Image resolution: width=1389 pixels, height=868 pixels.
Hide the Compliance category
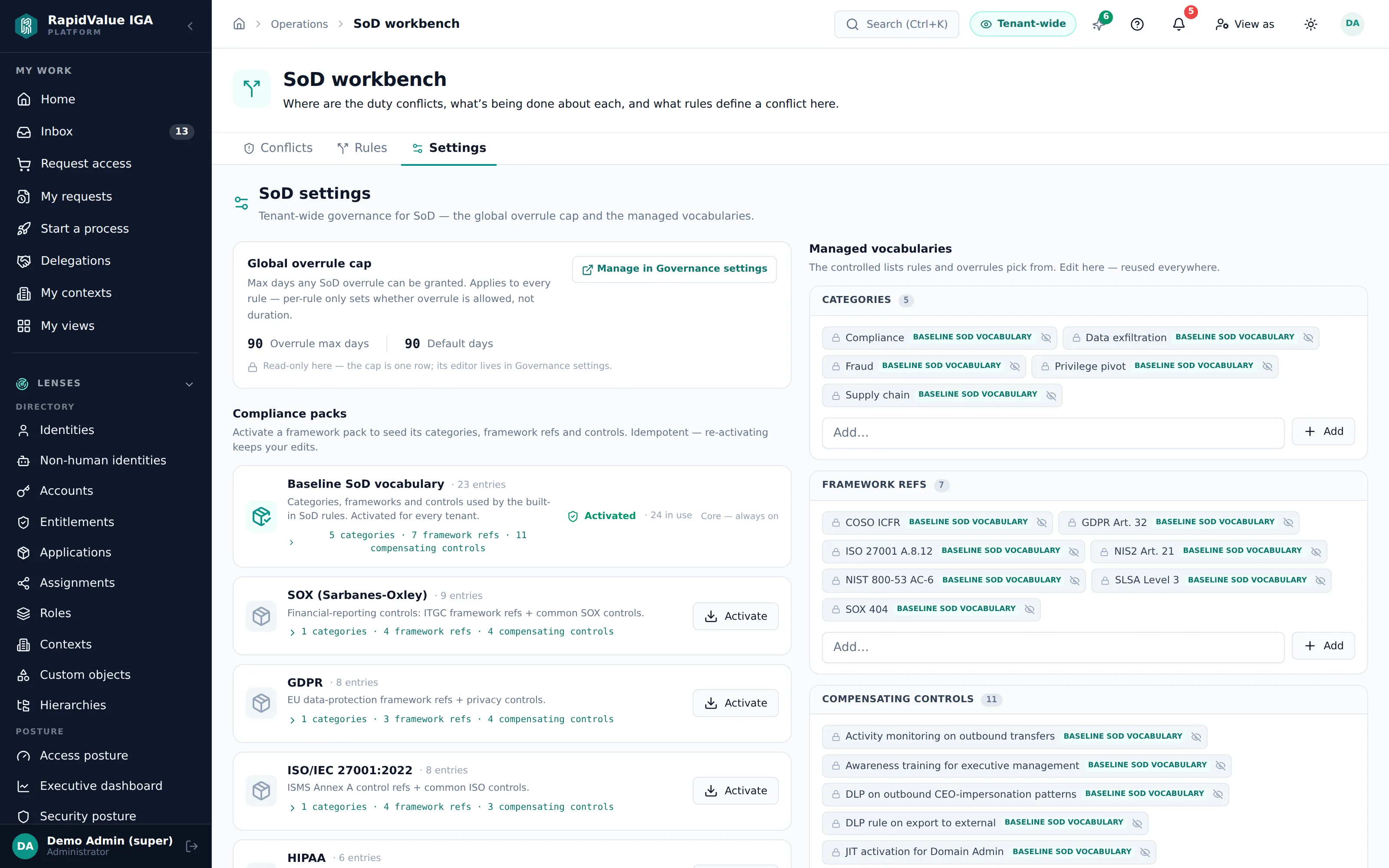pos(1046,338)
